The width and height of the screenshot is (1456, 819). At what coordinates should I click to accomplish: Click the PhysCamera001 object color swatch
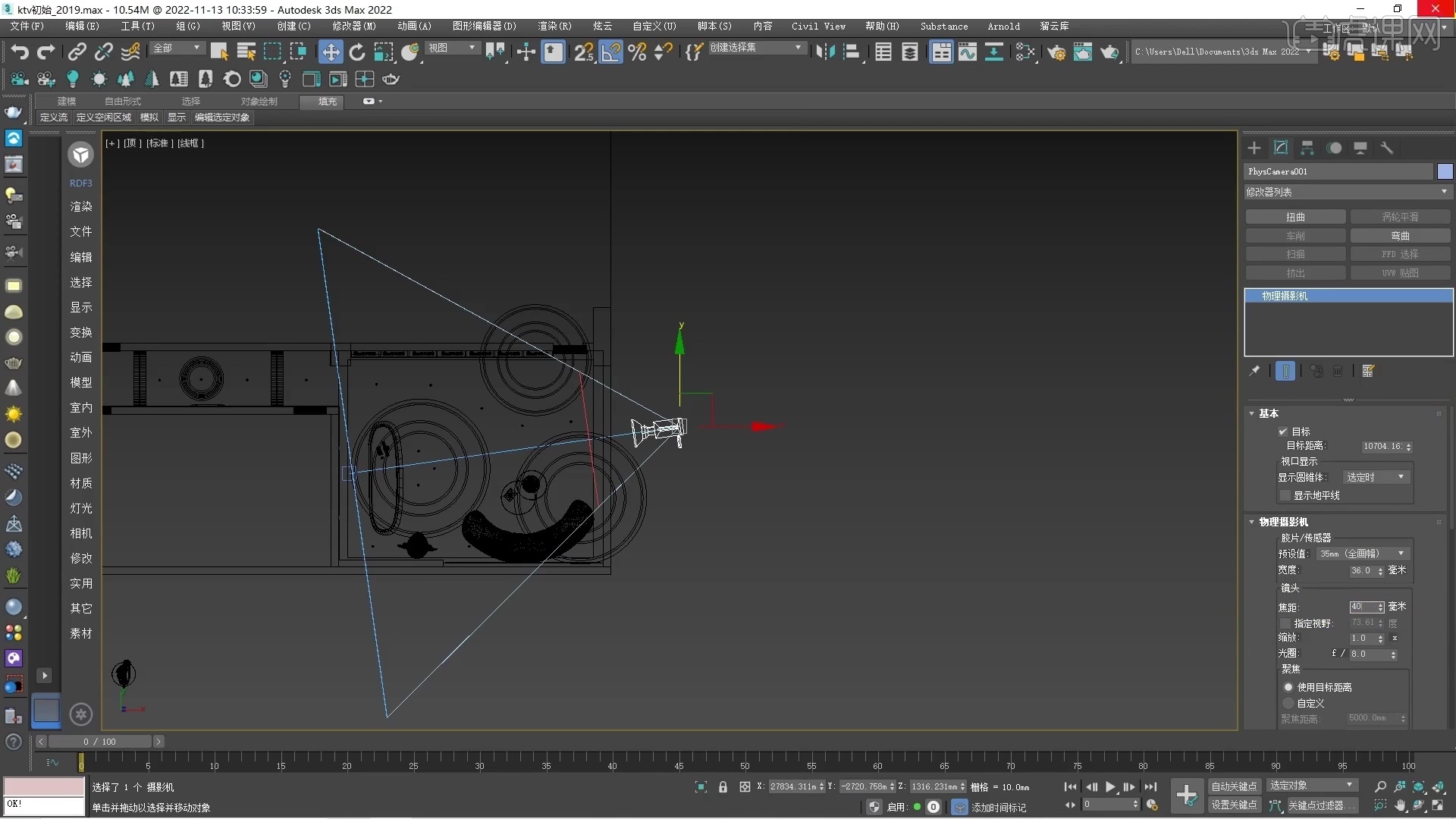[x=1445, y=171]
